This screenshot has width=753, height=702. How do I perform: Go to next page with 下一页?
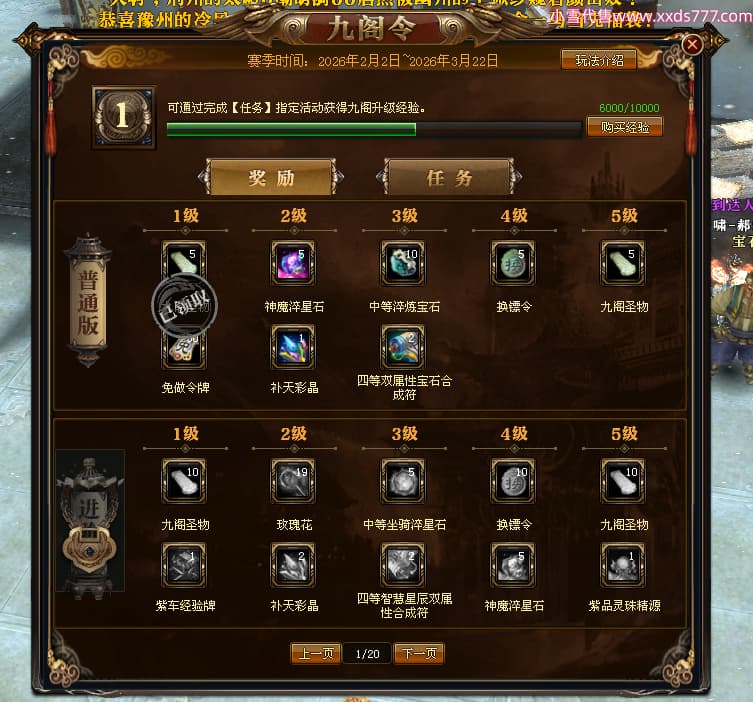point(419,654)
